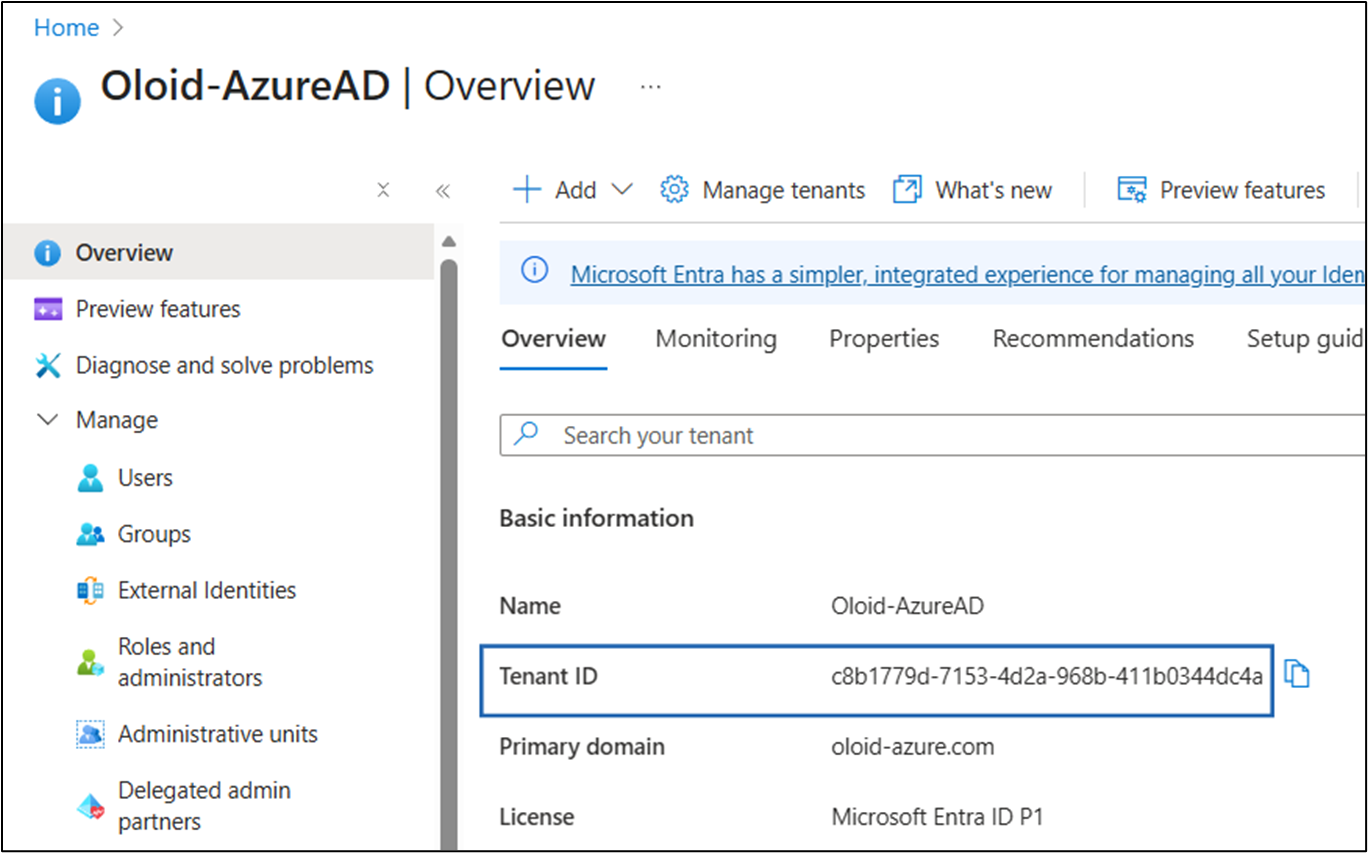The height and width of the screenshot is (853, 1368).
Task: Click the Delegated admin partners icon
Action: click(90, 806)
